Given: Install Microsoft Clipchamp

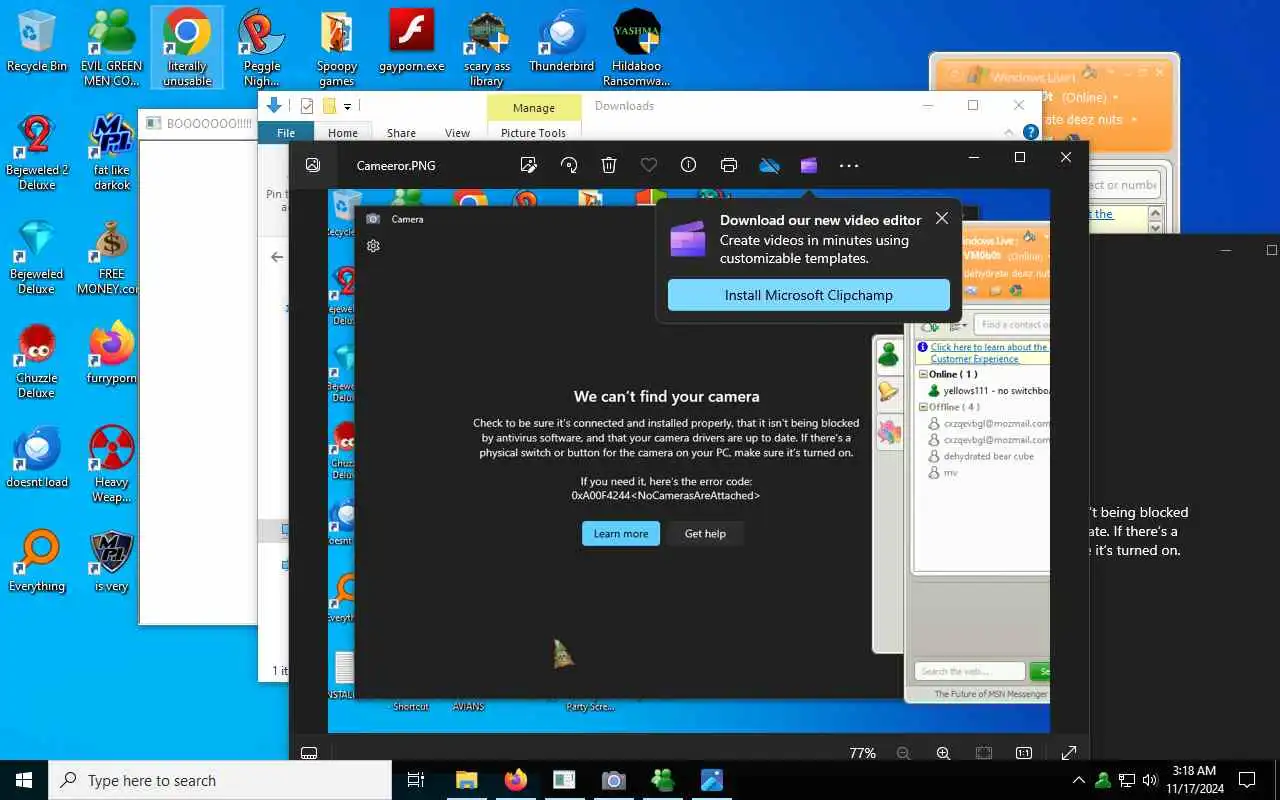Looking at the screenshot, I should 808,295.
